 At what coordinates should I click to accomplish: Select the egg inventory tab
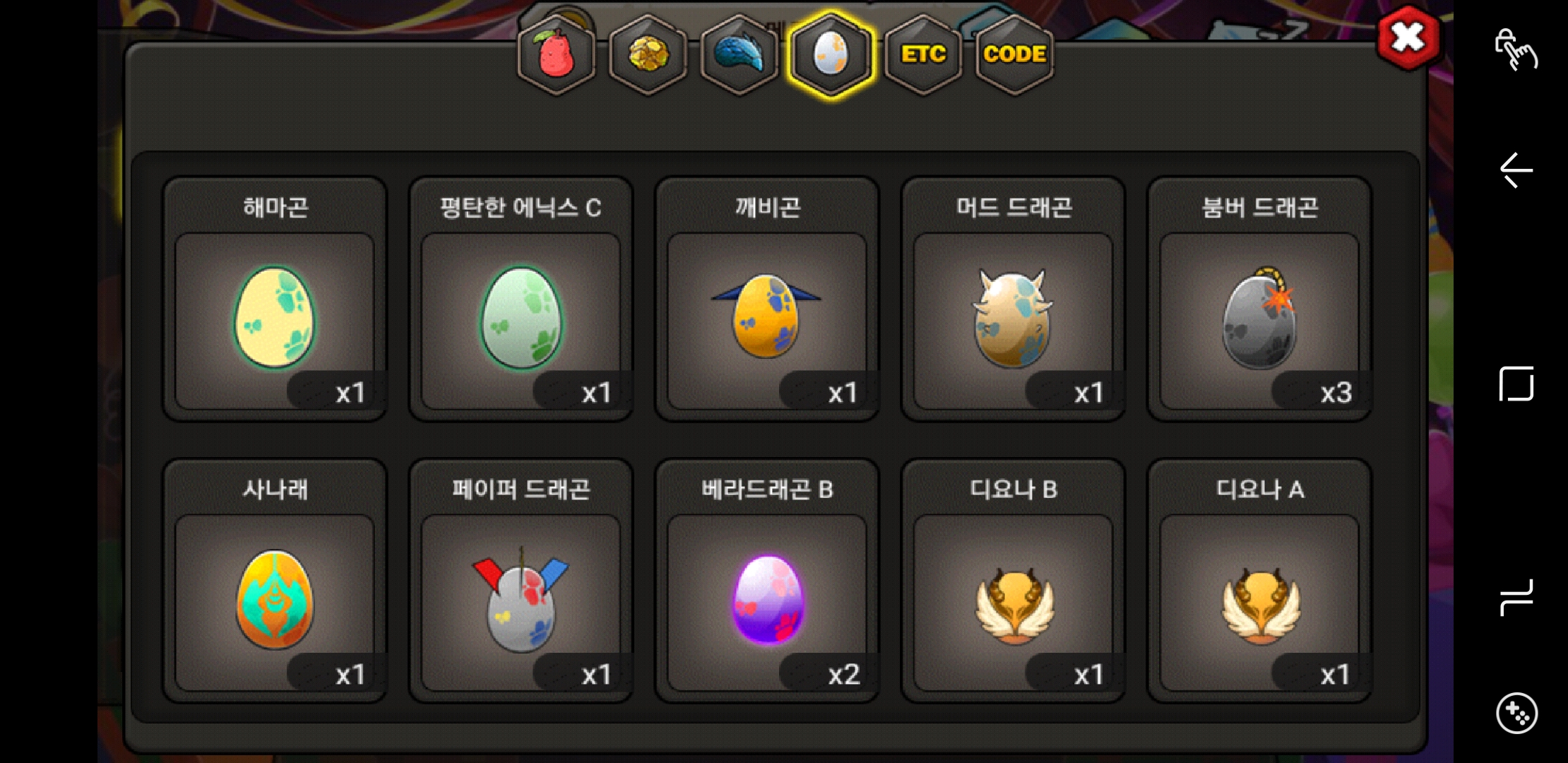click(x=831, y=54)
